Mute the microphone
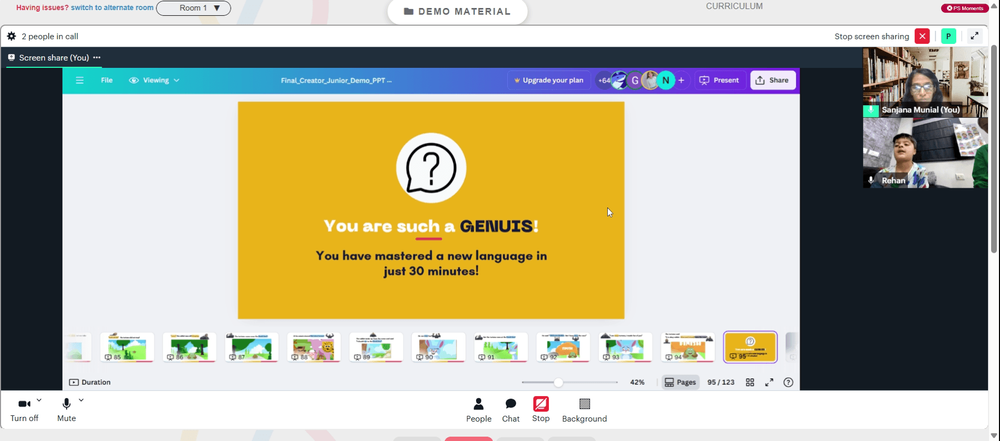The height and width of the screenshot is (441, 1000). 66,410
